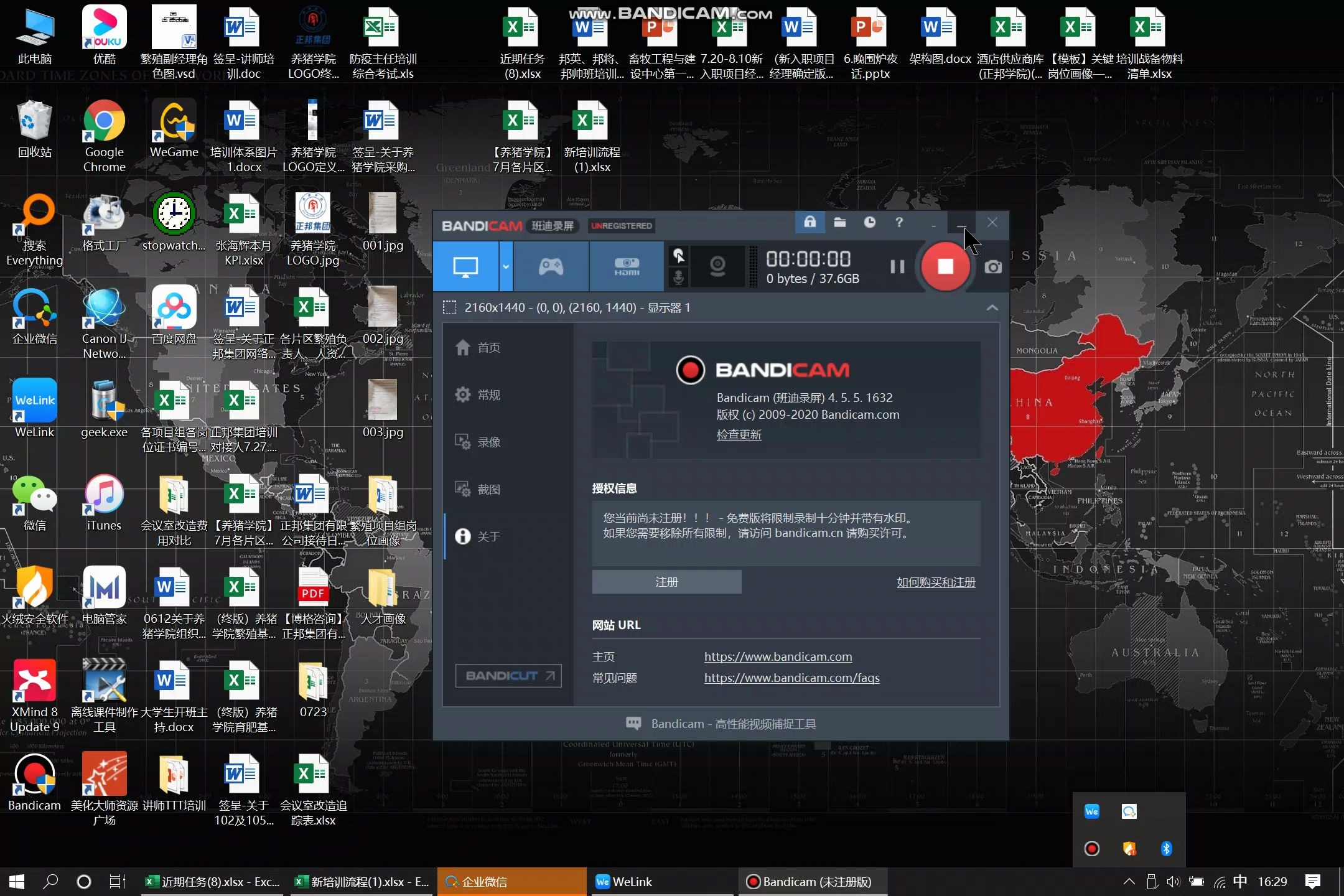Collapse hidden tray icons chevron

(x=1129, y=882)
